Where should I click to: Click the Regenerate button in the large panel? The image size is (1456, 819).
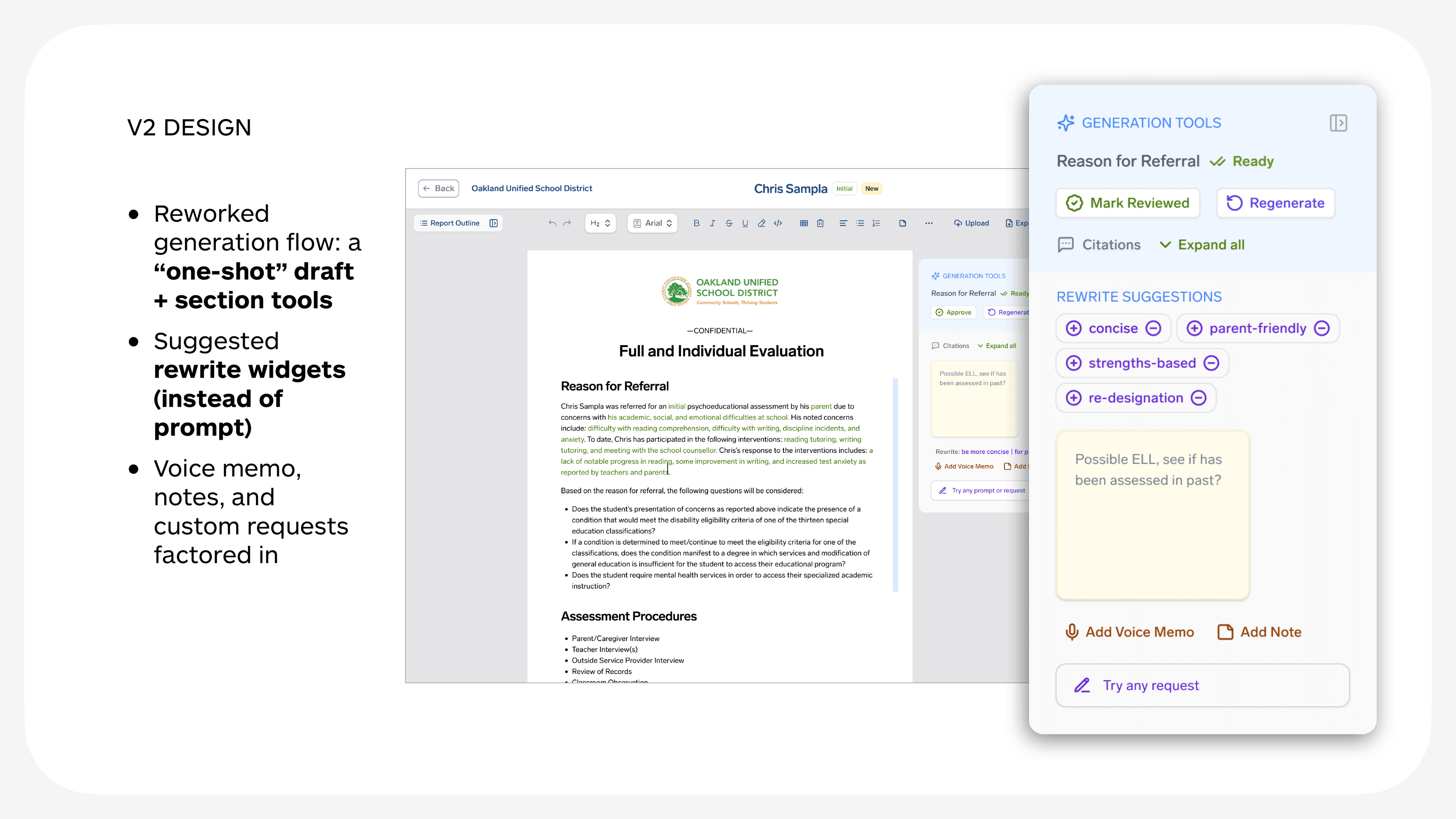[x=1276, y=203]
